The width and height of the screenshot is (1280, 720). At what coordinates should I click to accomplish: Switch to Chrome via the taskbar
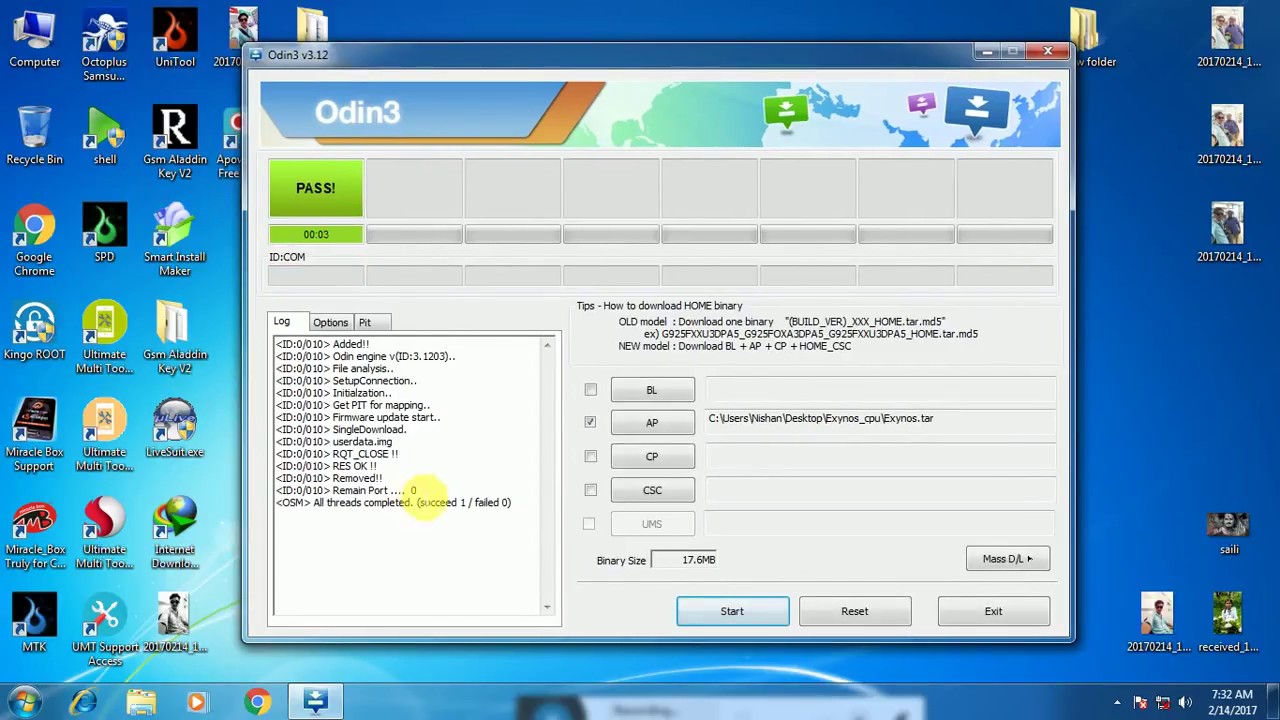(257, 702)
